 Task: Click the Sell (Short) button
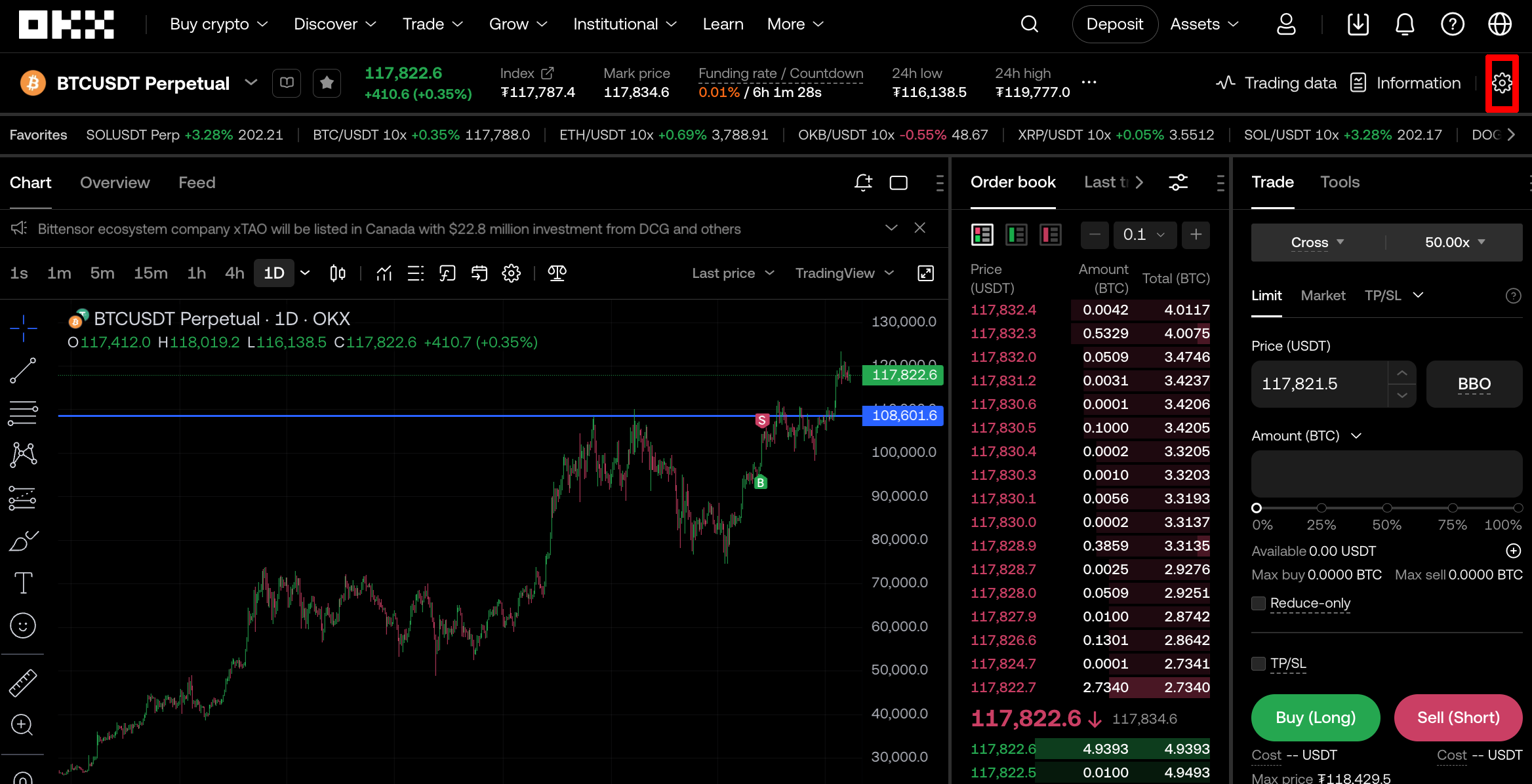(x=1458, y=718)
